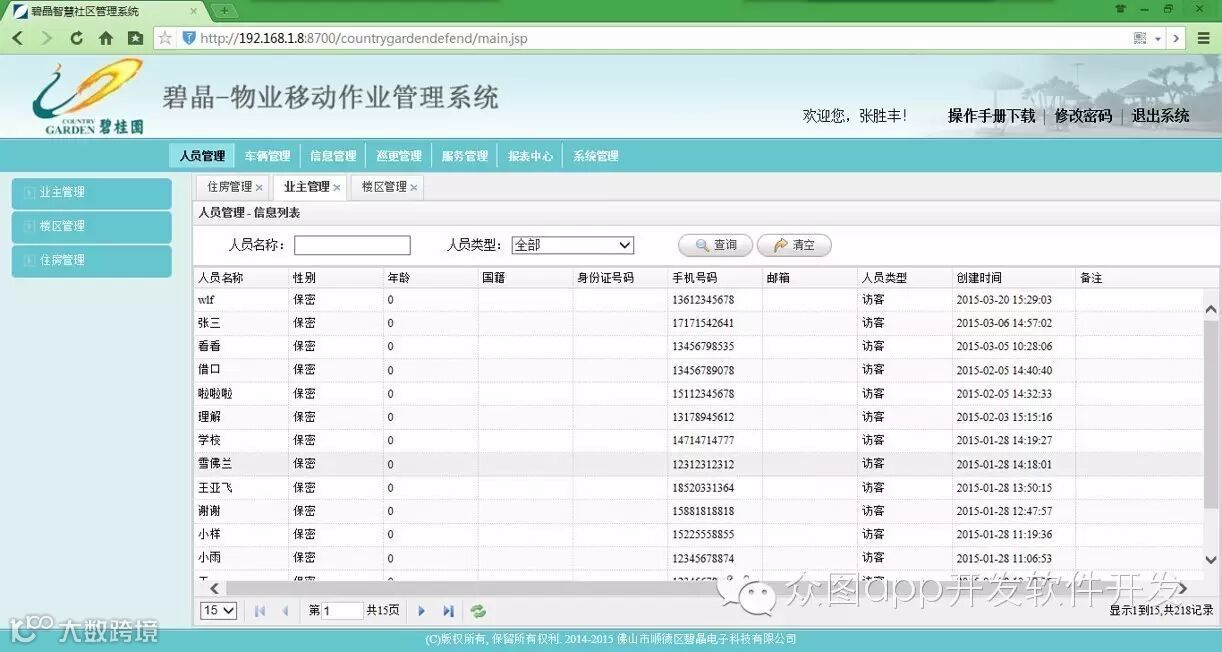Select the row named 王亚飞
Image resolution: width=1222 pixels, height=652 pixels.
[698, 488]
